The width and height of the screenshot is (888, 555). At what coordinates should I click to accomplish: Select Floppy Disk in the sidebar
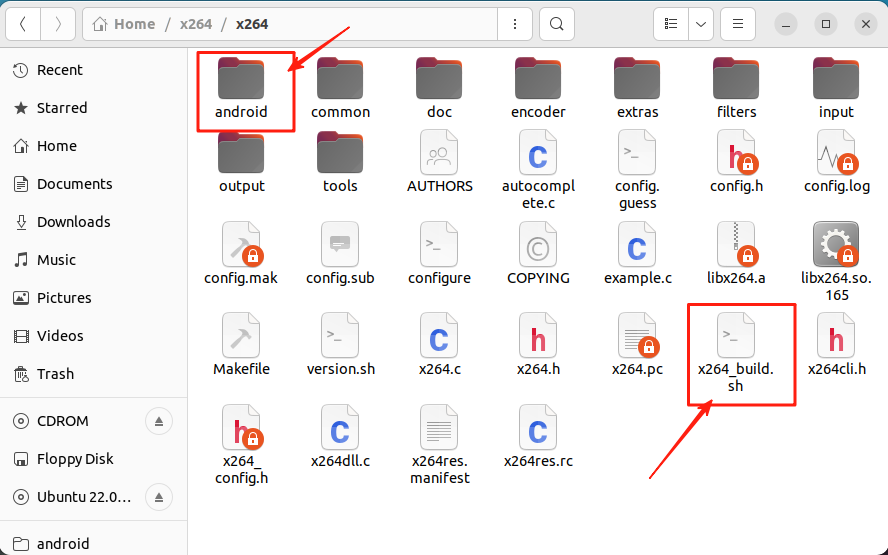(x=93, y=459)
